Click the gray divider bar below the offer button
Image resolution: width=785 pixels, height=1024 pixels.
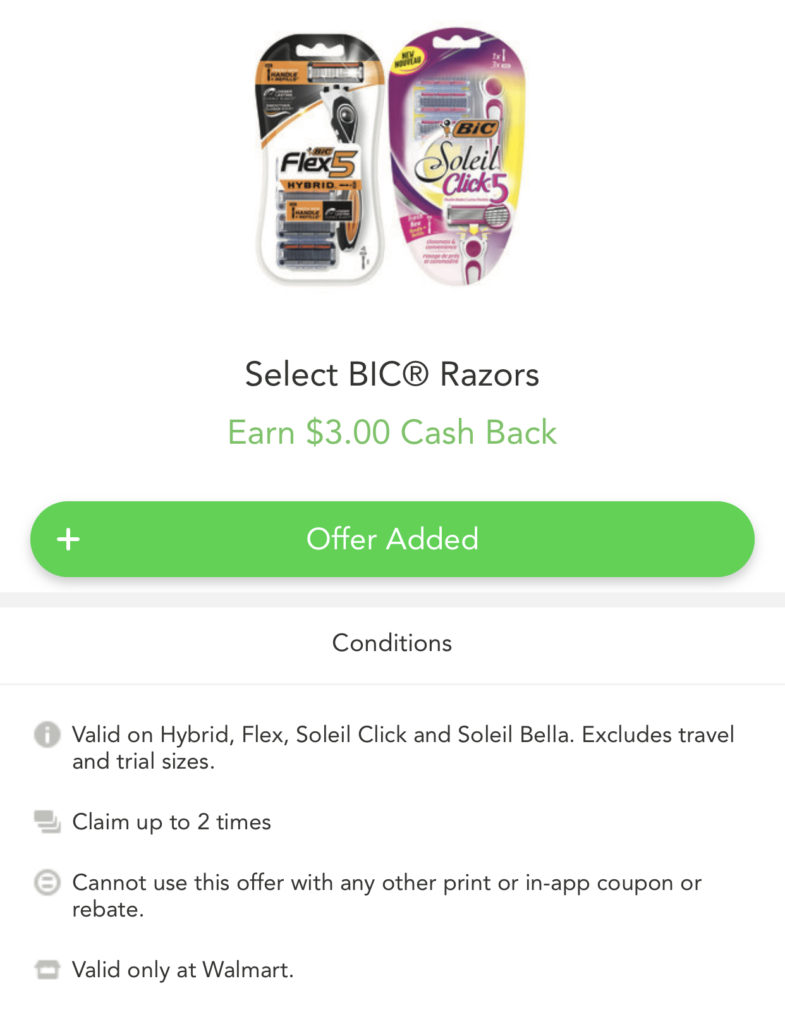pyautogui.click(x=392, y=600)
